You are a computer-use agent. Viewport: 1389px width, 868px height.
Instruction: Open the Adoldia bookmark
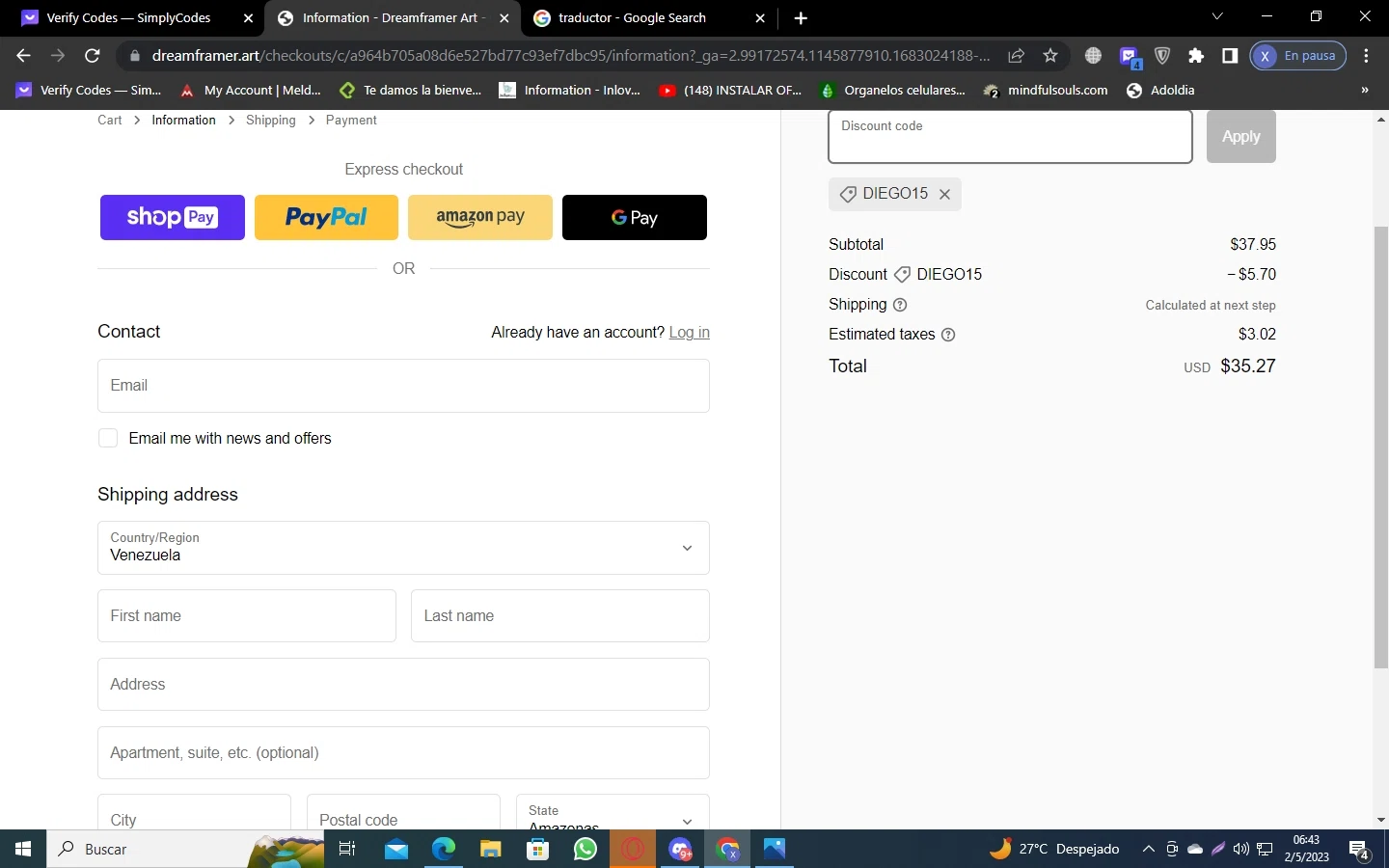1160,90
